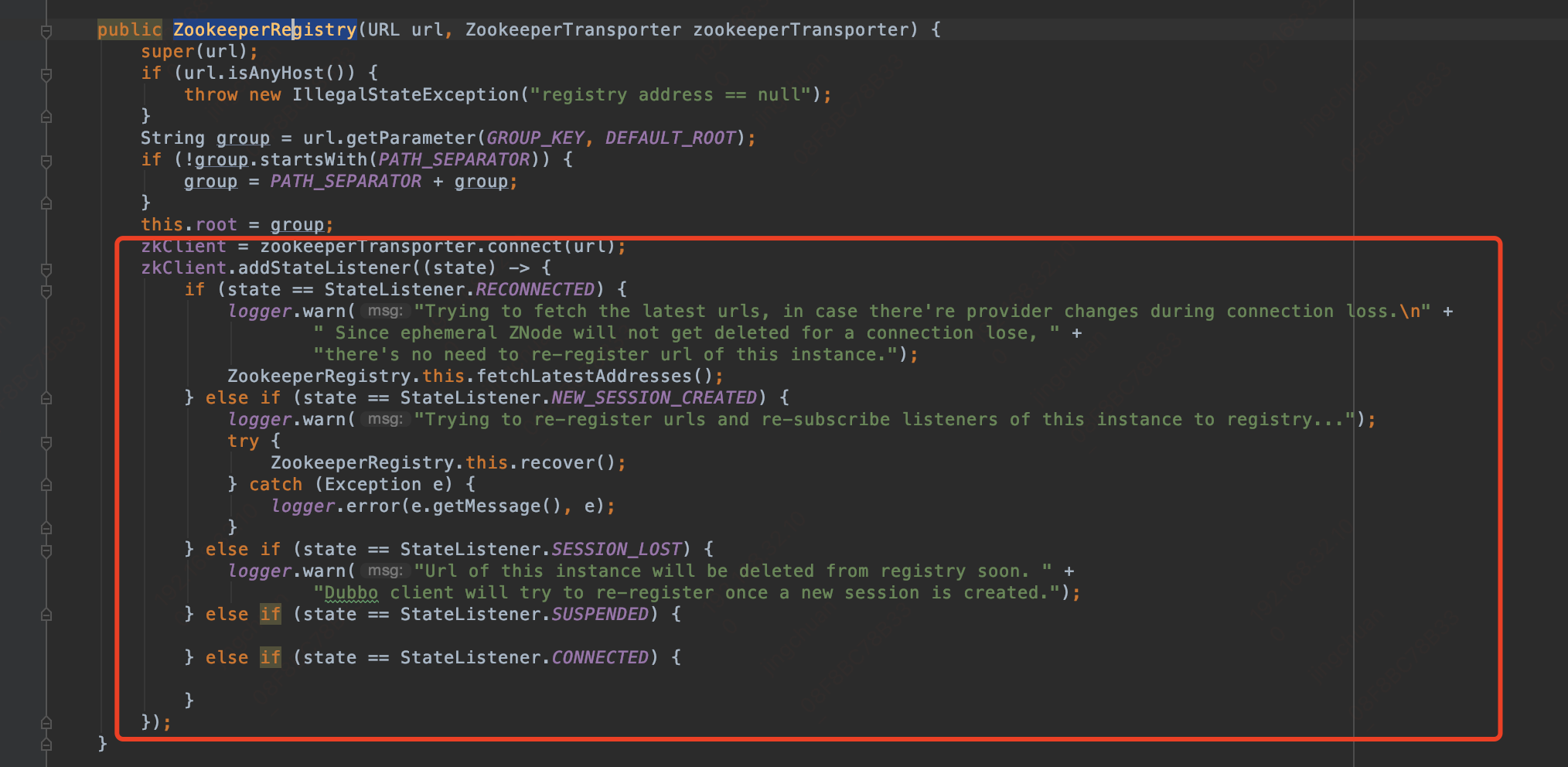Collapse the ZookeeperRegistry constructor fold marker
Screen dimensions: 1568x767
coord(46,31)
